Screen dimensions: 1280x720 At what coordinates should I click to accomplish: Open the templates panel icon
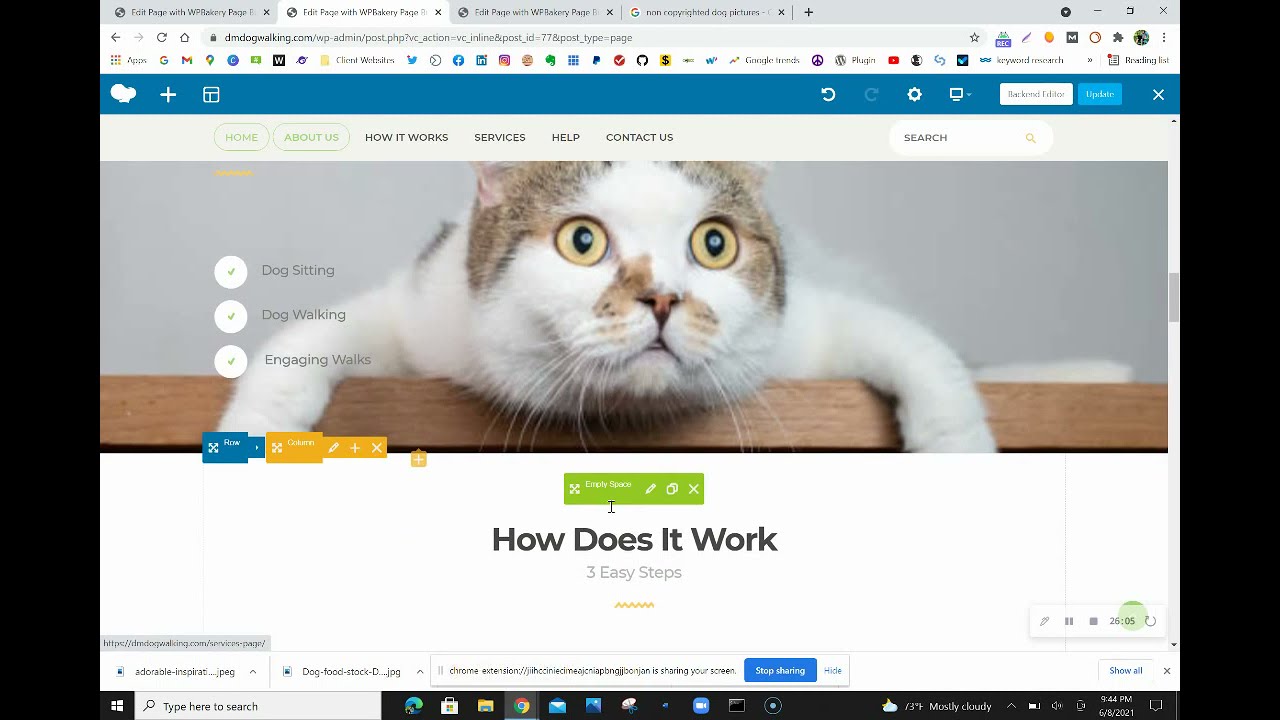[x=211, y=94]
